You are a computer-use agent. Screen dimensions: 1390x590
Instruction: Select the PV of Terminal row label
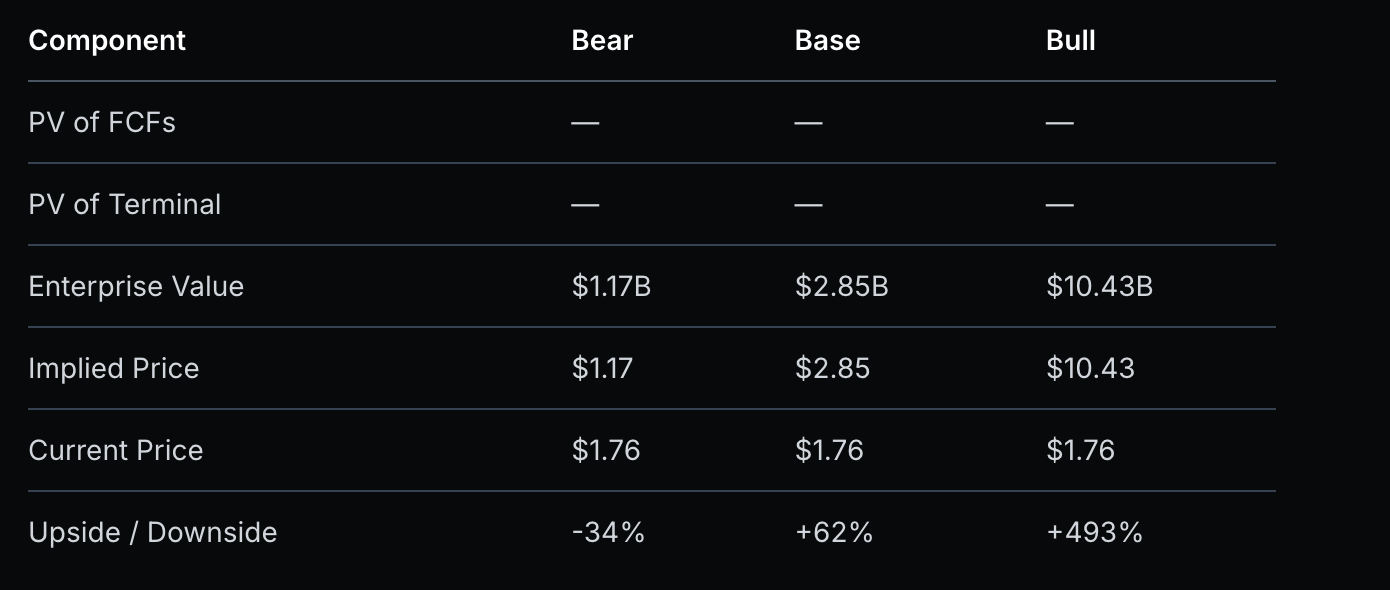click(125, 205)
